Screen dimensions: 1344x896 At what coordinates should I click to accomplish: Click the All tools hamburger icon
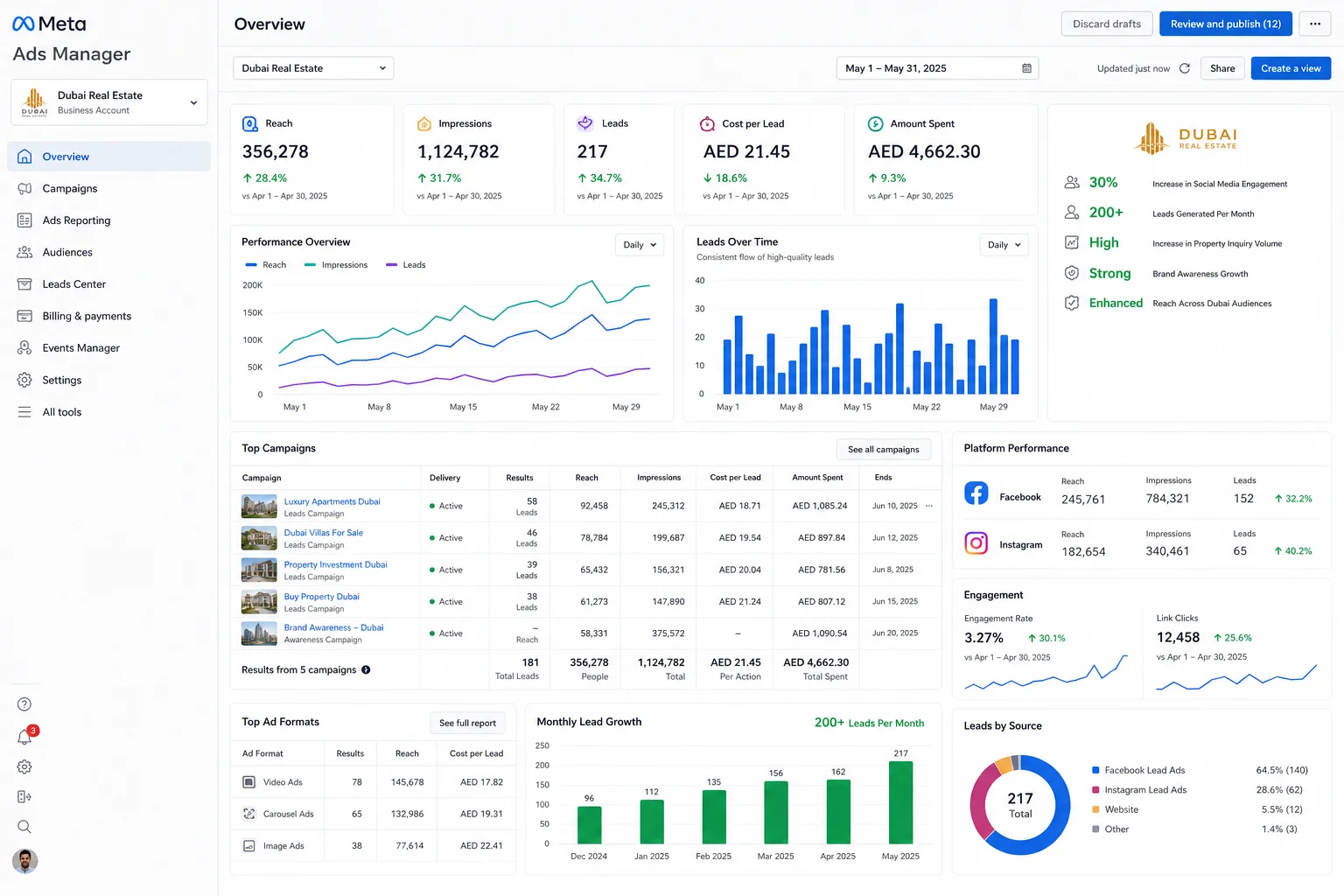coord(24,412)
